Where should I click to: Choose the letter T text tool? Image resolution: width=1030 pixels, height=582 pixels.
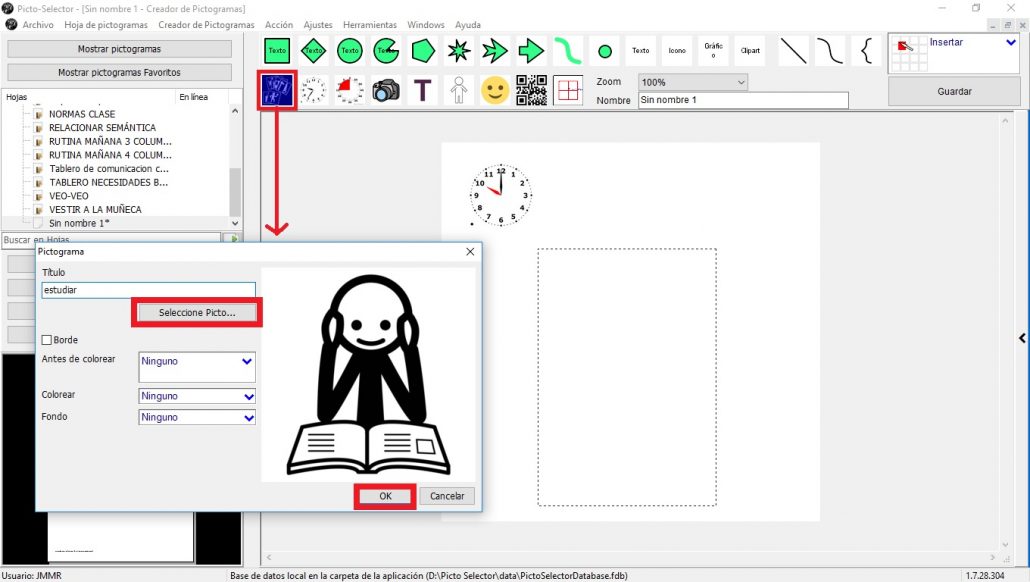click(422, 90)
